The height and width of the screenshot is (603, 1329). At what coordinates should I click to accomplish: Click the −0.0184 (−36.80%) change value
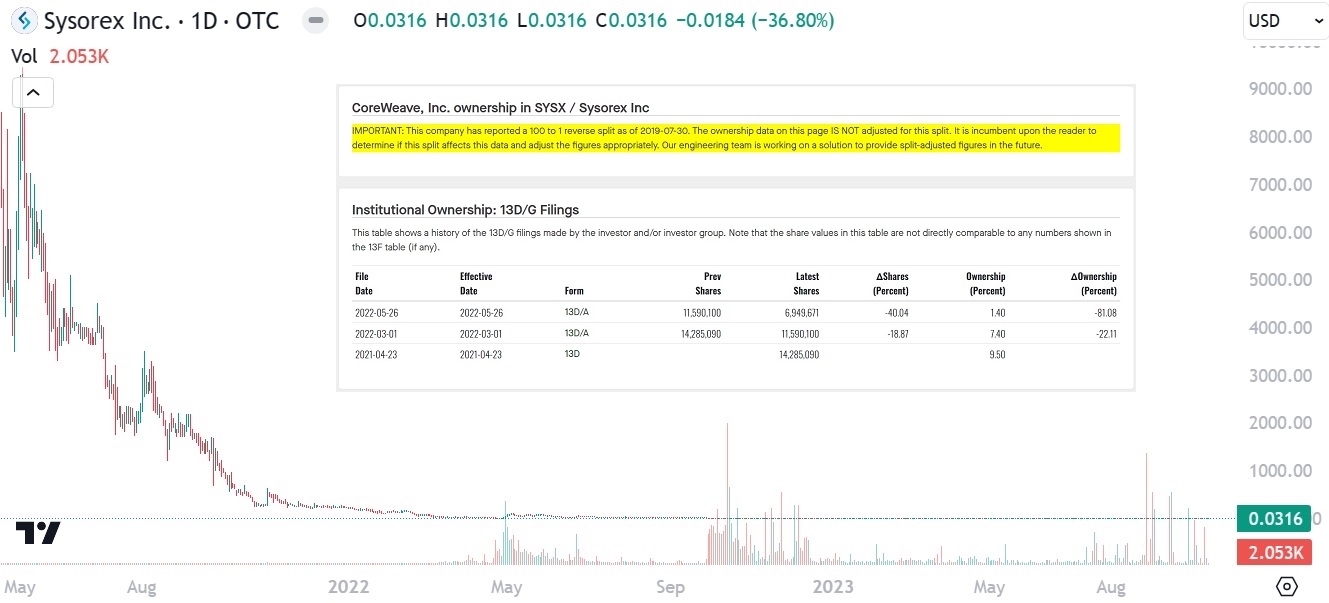755,21
